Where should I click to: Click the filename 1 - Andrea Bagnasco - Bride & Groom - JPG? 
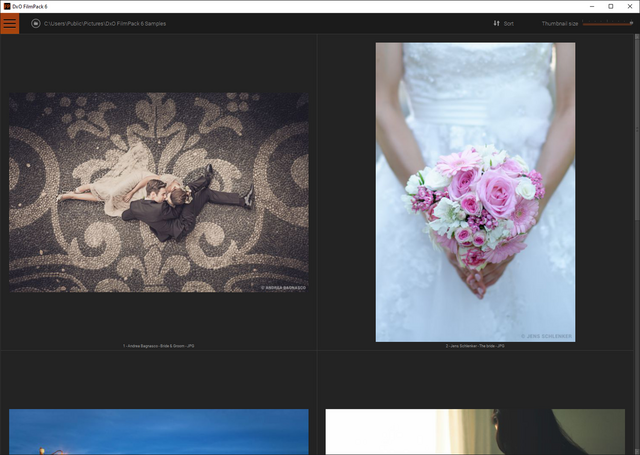(159, 346)
